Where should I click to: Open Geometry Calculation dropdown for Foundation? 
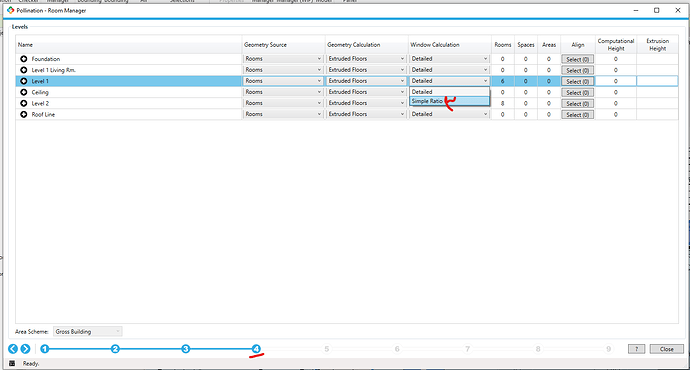[366, 59]
